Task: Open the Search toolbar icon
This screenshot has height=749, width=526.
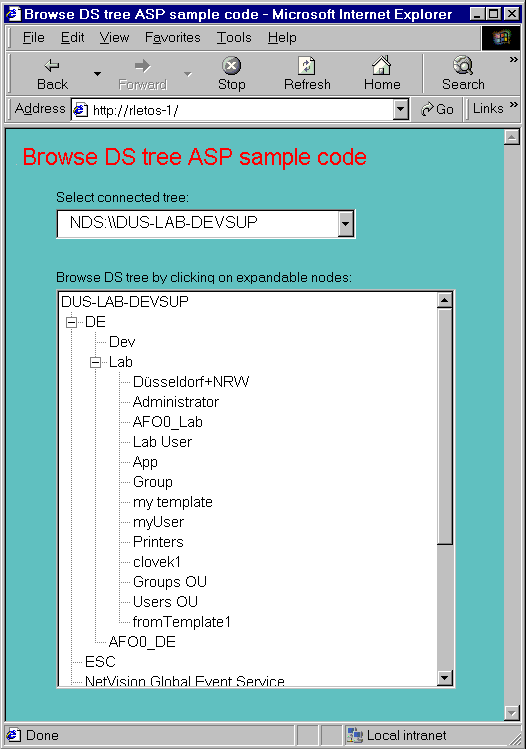Action: coord(463,65)
